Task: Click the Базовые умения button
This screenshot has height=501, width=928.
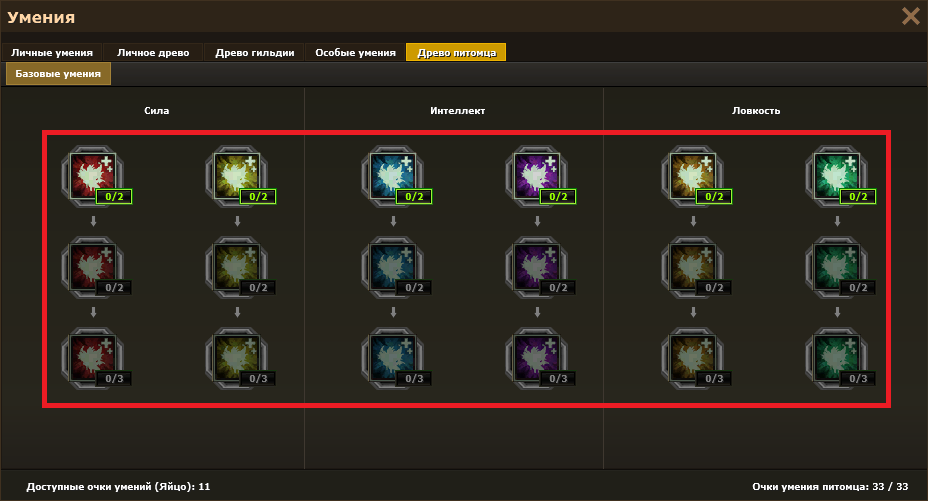Action: coord(58,74)
